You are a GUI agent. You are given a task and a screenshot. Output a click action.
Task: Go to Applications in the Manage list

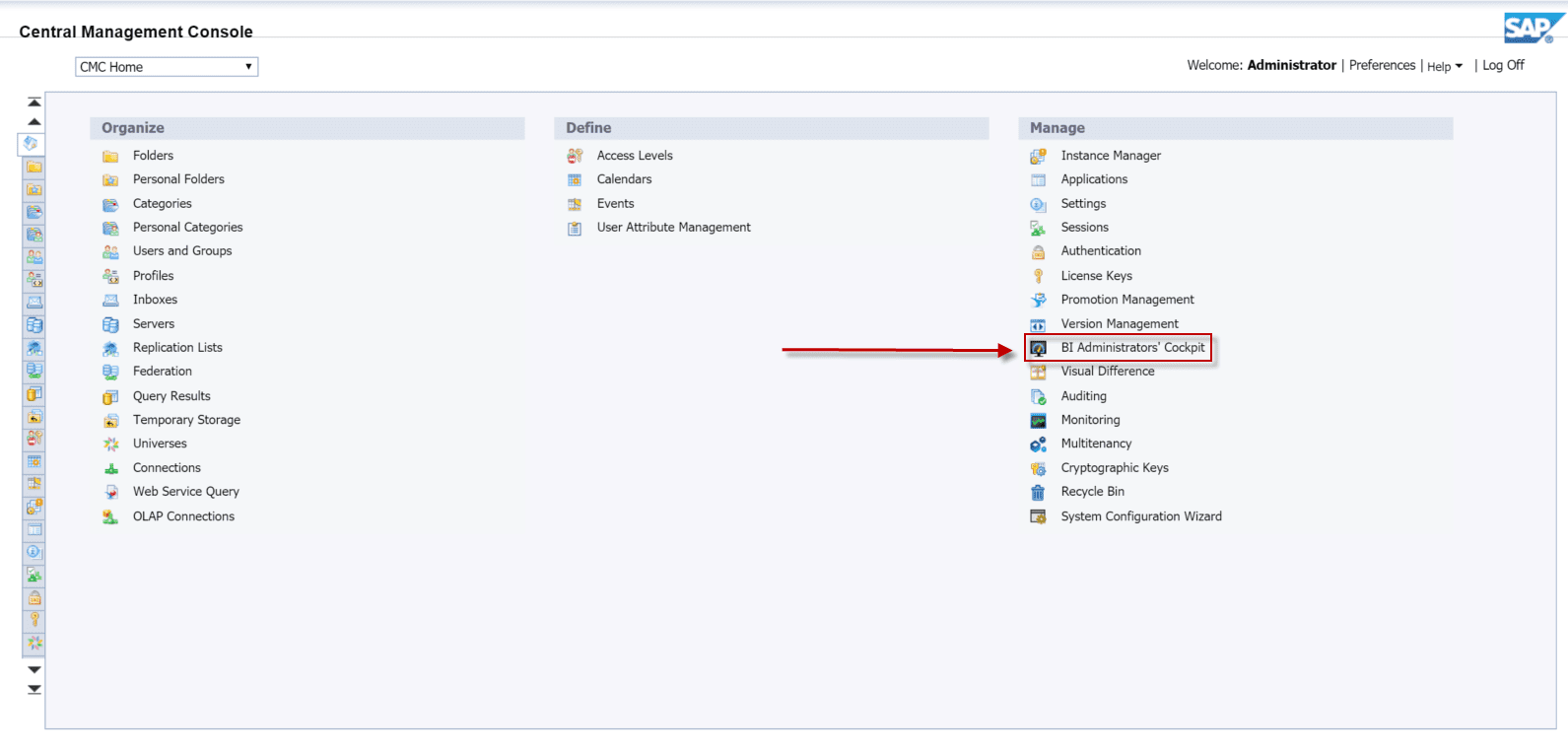[x=1094, y=179]
